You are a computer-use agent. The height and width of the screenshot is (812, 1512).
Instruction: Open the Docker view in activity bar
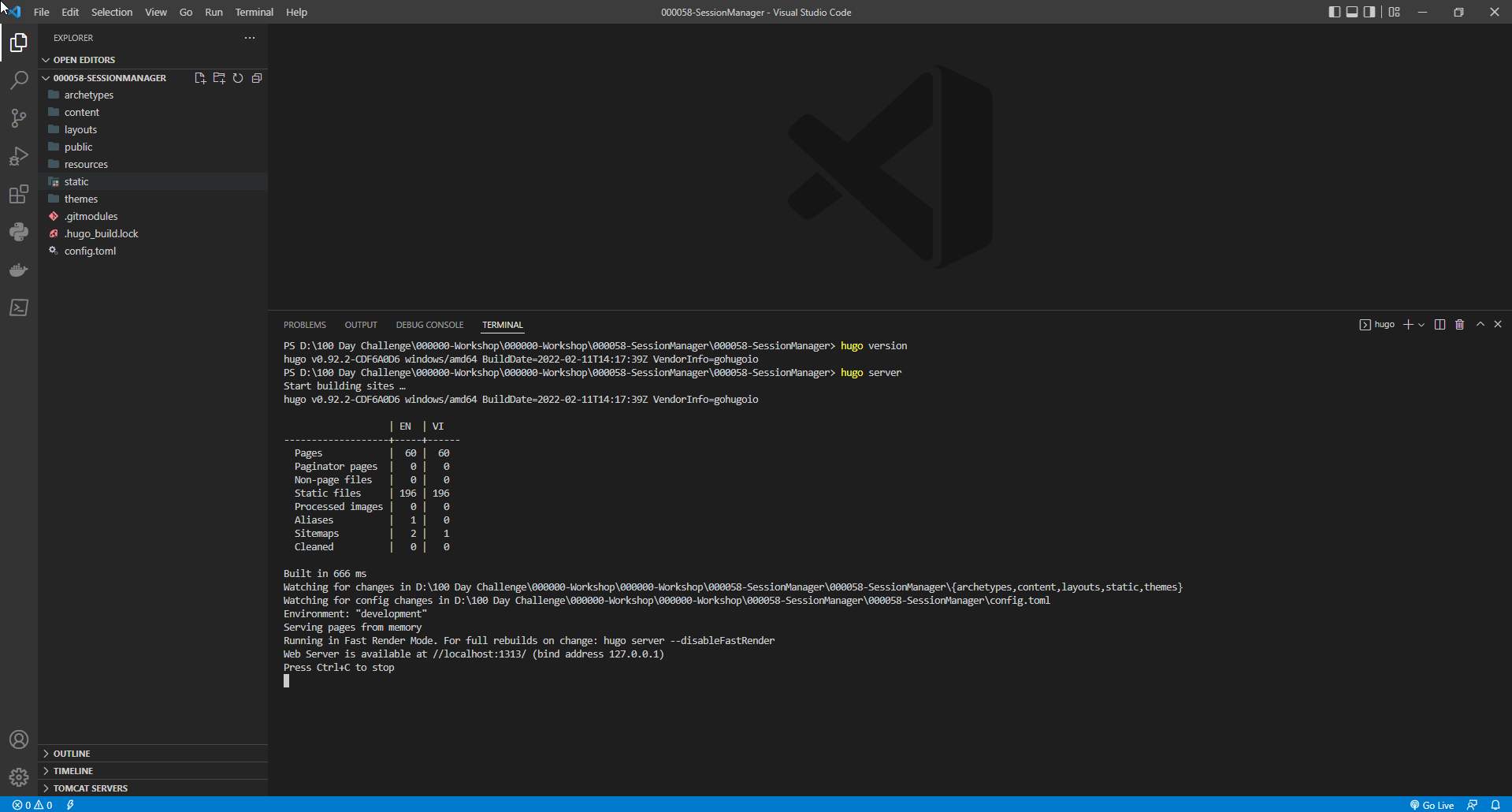[x=19, y=270]
